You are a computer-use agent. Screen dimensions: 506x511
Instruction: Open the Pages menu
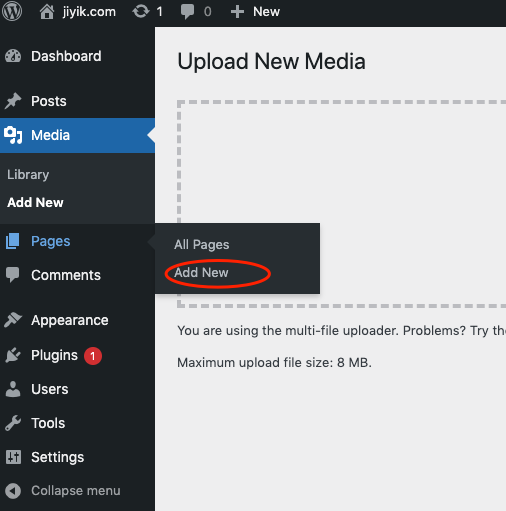pyautogui.click(x=50, y=241)
